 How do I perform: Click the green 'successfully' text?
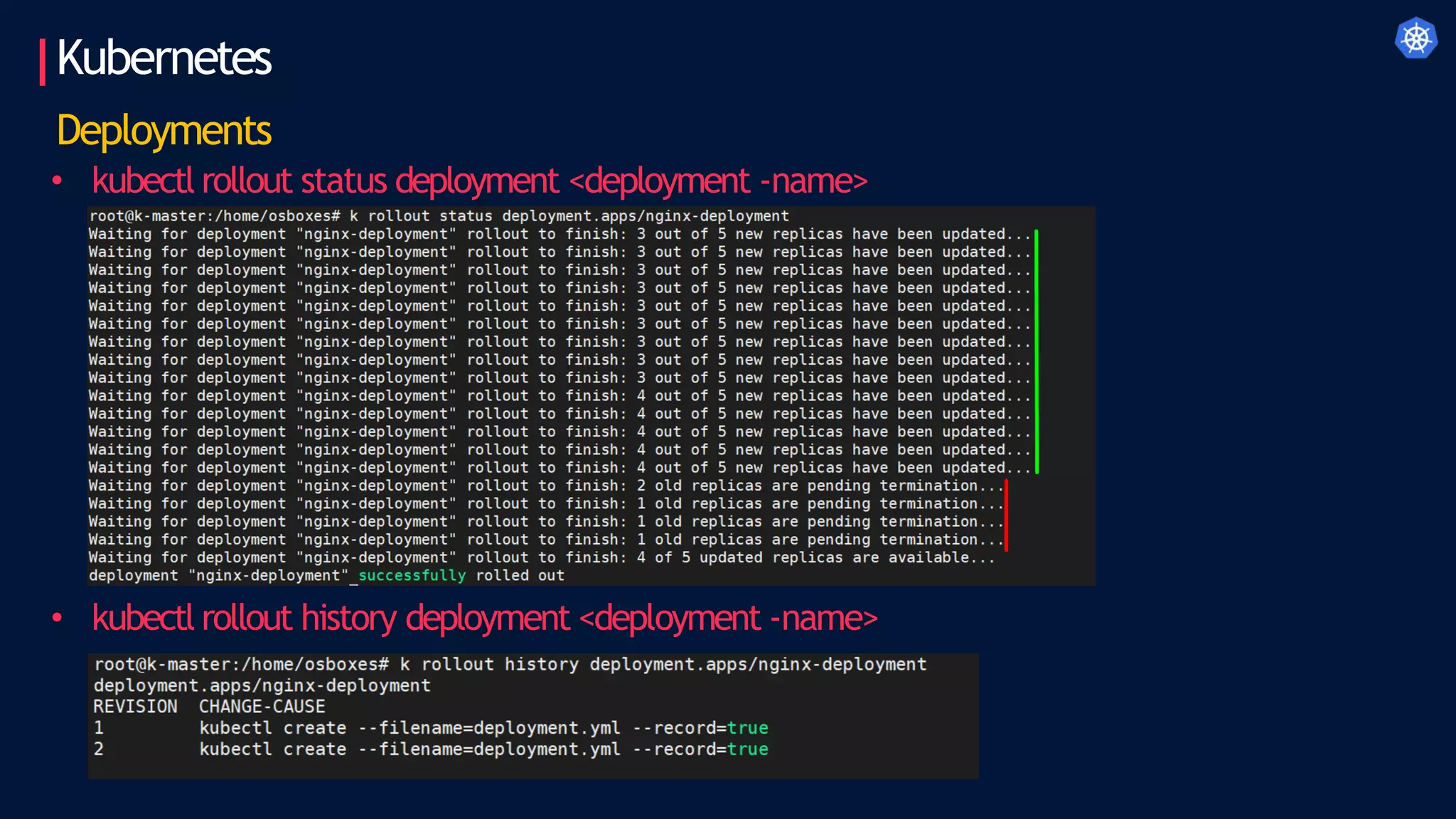pyautogui.click(x=412, y=575)
